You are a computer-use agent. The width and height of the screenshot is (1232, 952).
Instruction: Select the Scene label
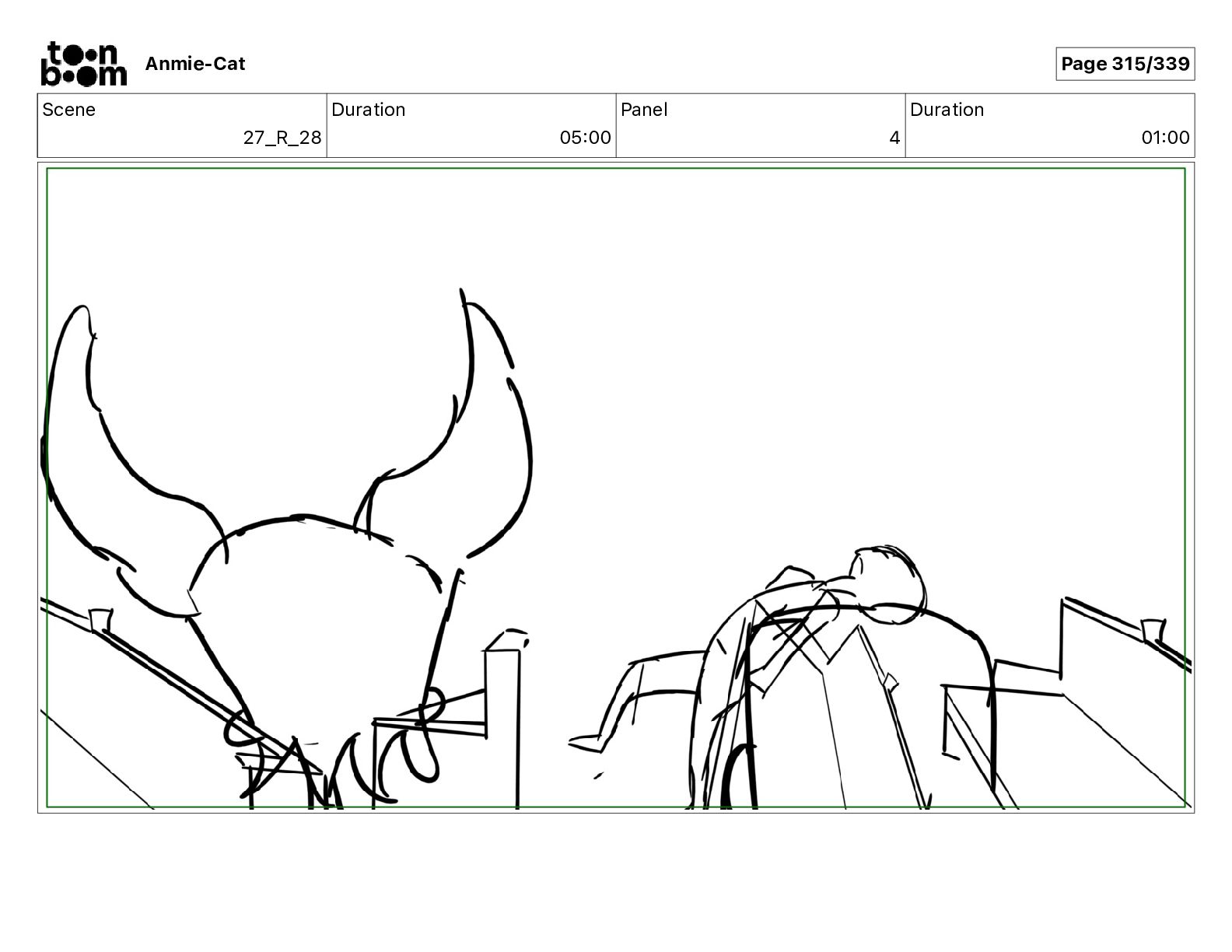tap(69, 110)
